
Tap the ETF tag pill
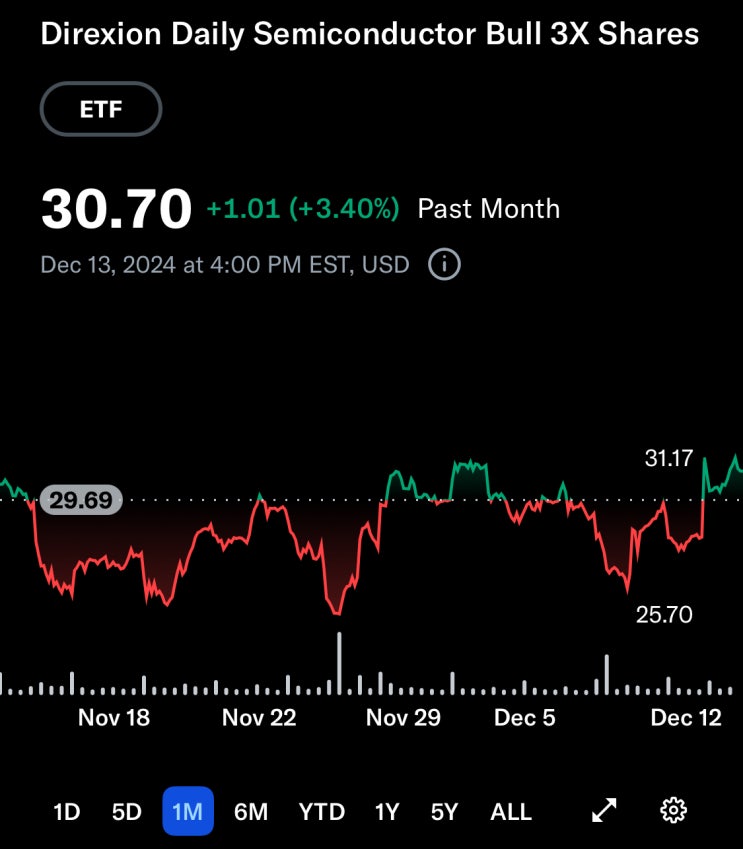click(101, 109)
